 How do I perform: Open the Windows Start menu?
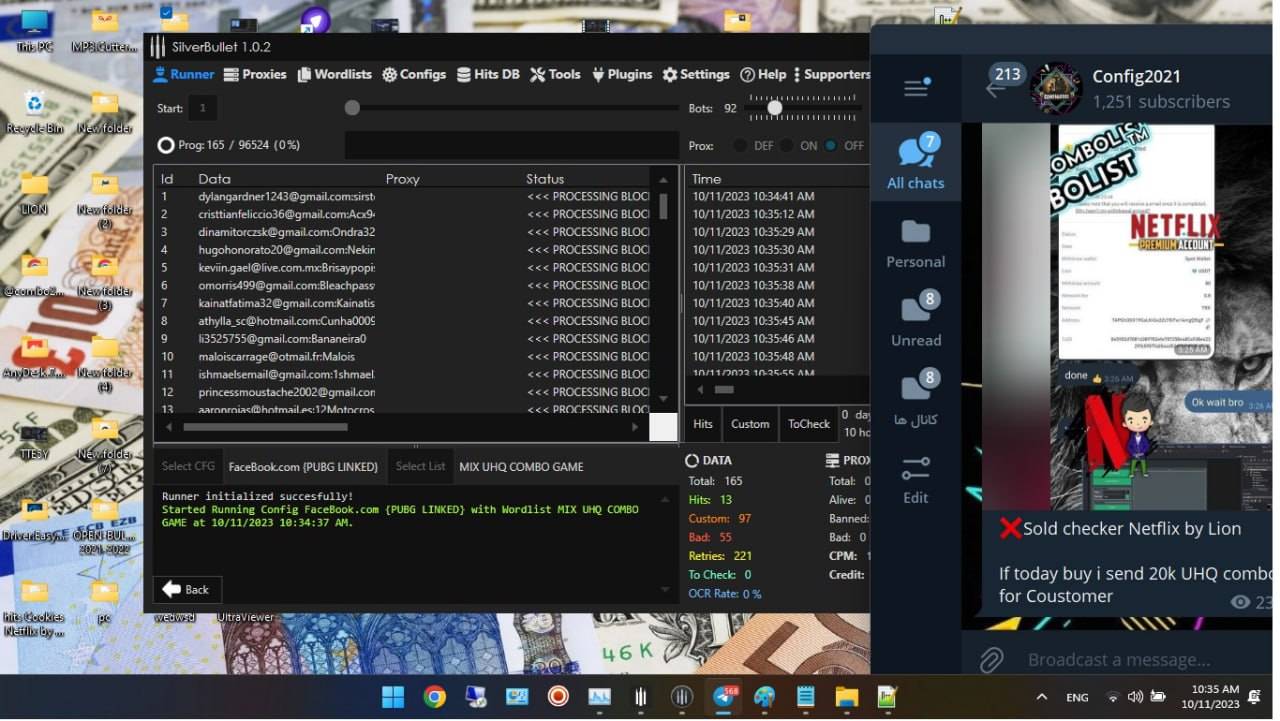393,697
